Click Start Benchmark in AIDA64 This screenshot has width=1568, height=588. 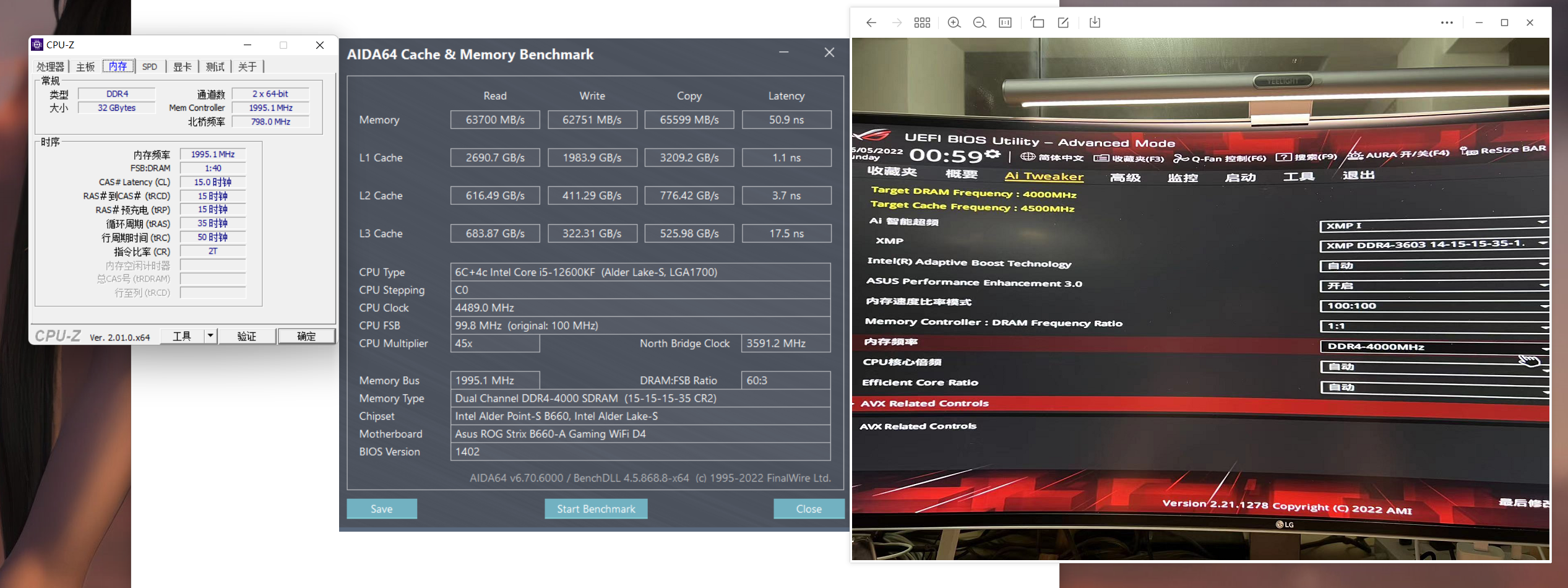[x=596, y=509]
